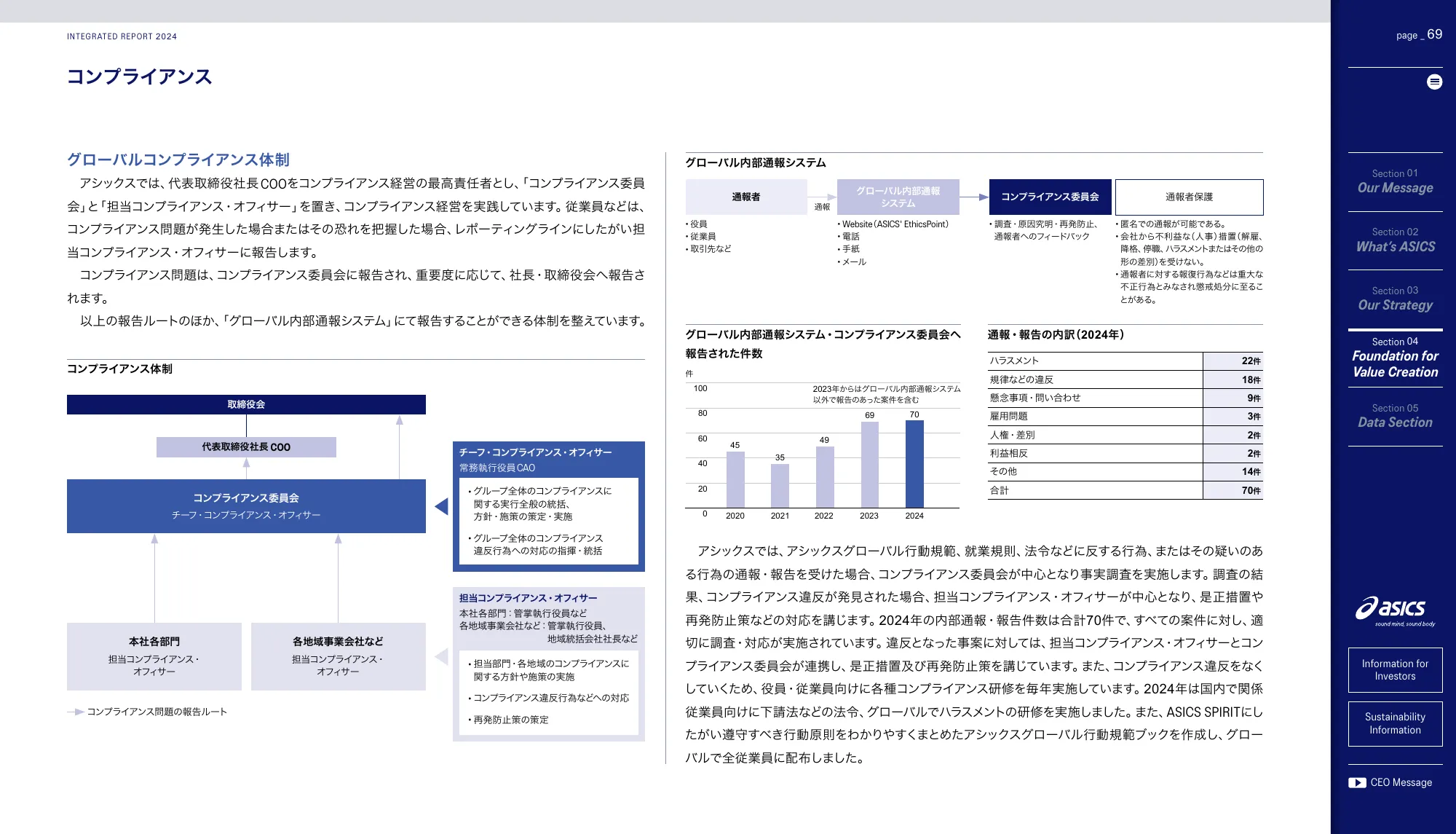Select Section 04 Foundation for Value Creation
The height and width of the screenshot is (834, 1456).
[x=1395, y=358]
